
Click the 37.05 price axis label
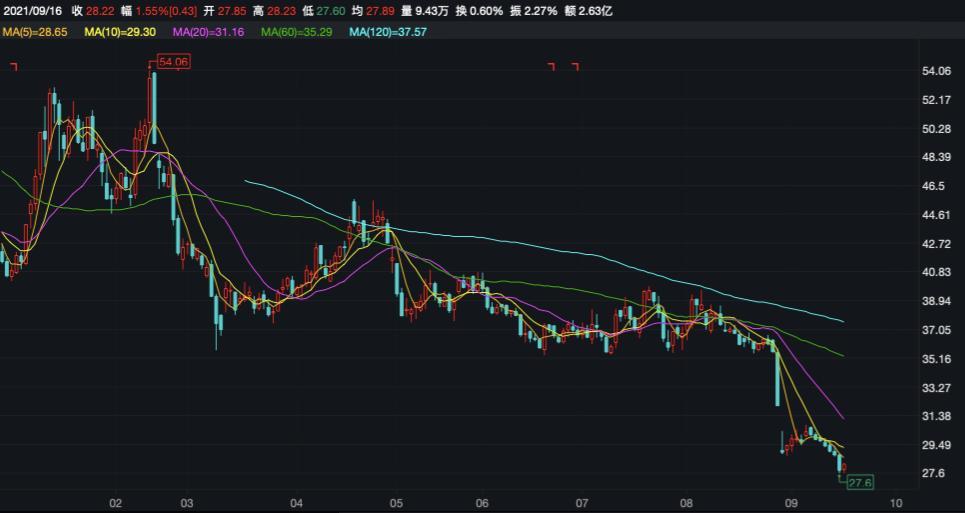click(x=935, y=330)
